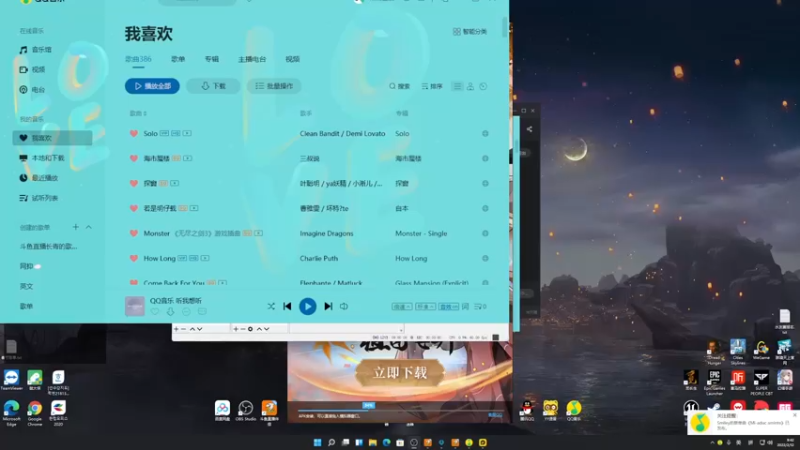Image resolution: width=800 pixels, height=450 pixels.
Task: Open OBS Studio desktop icon
Action: click(x=245, y=411)
